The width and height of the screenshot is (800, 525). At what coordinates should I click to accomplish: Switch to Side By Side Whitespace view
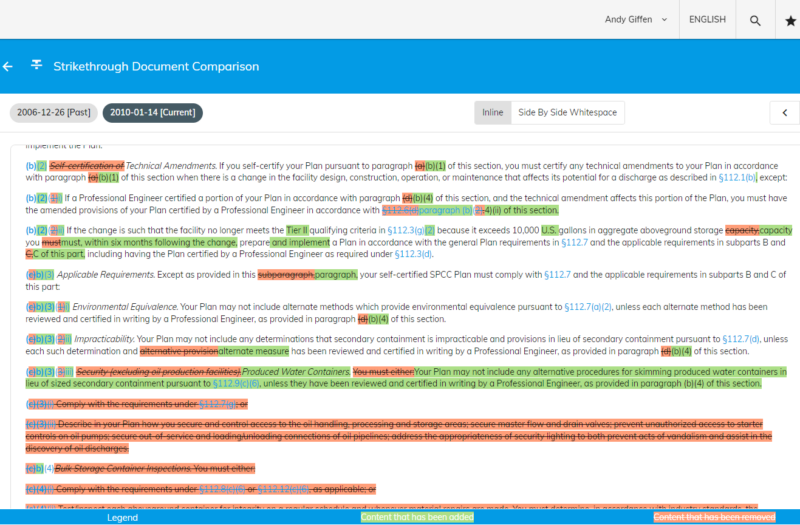tap(567, 113)
